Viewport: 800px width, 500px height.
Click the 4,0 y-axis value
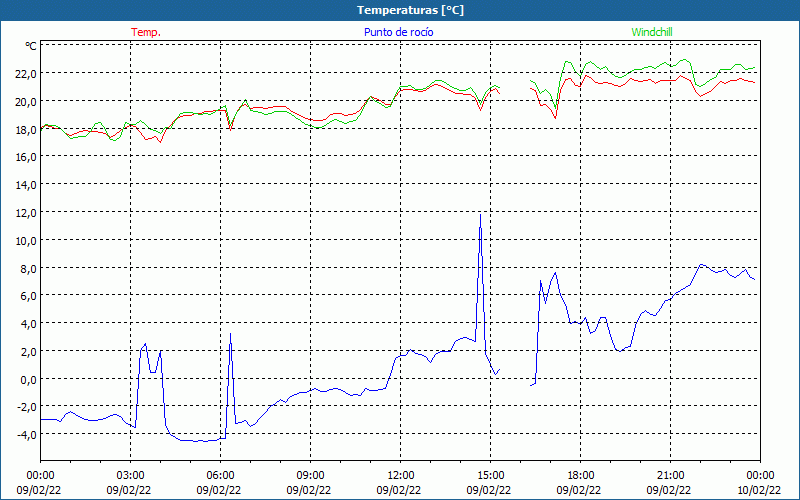pos(29,324)
